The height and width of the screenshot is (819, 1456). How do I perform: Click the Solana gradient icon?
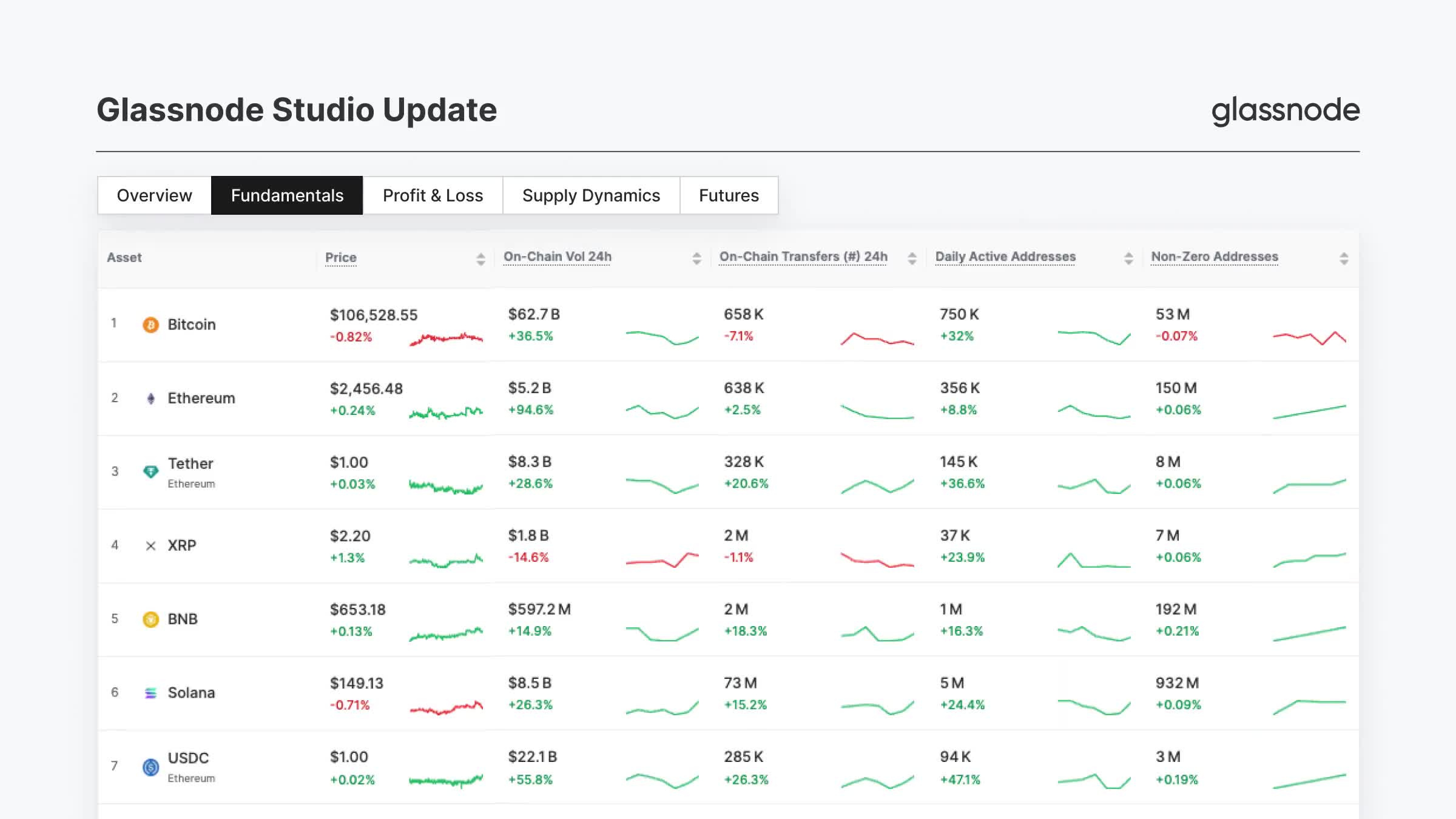(x=150, y=692)
